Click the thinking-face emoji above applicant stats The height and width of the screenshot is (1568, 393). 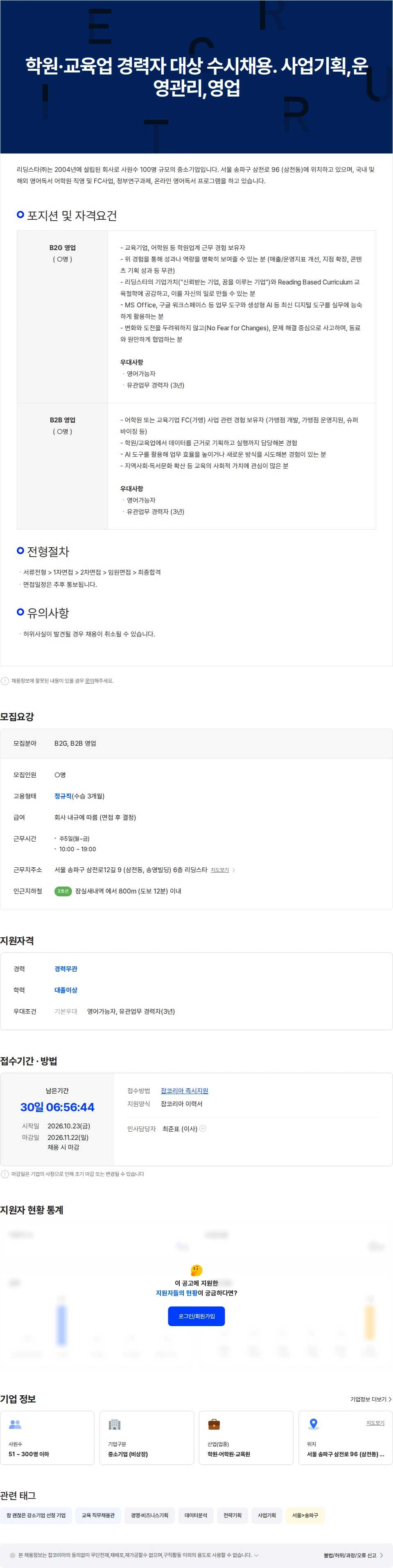pos(196,1270)
